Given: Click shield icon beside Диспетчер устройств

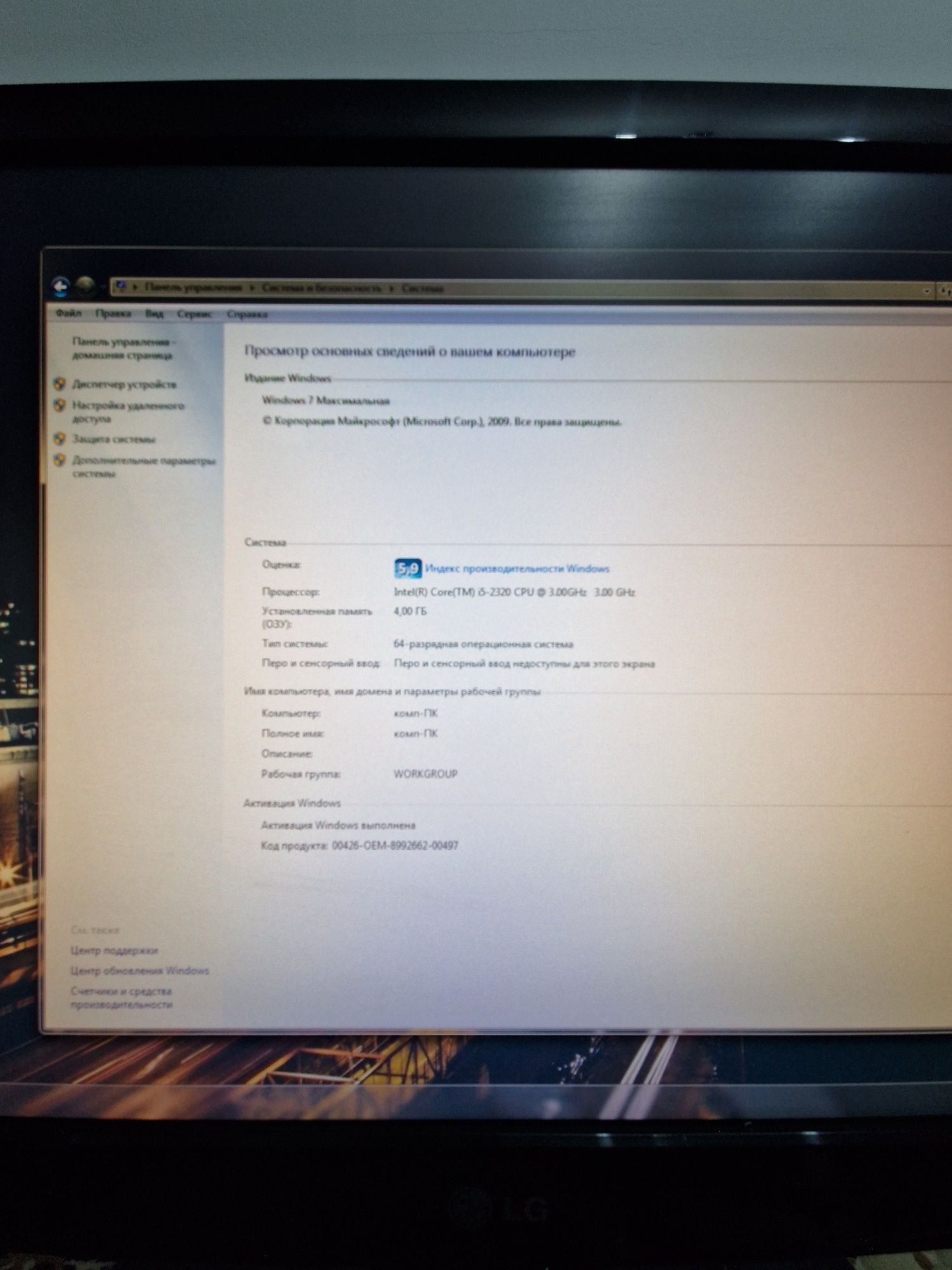Looking at the screenshot, I should (x=60, y=384).
